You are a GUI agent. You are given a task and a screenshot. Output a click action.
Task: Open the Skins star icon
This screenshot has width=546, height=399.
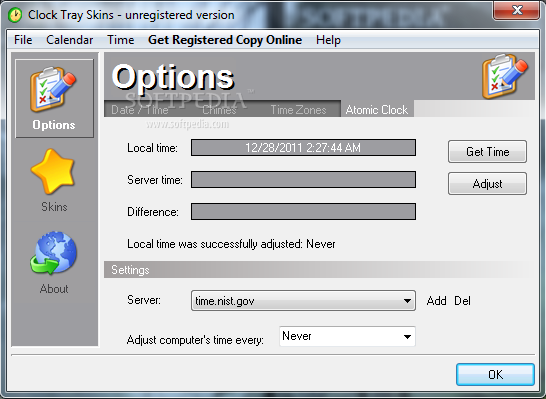coord(53,171)
